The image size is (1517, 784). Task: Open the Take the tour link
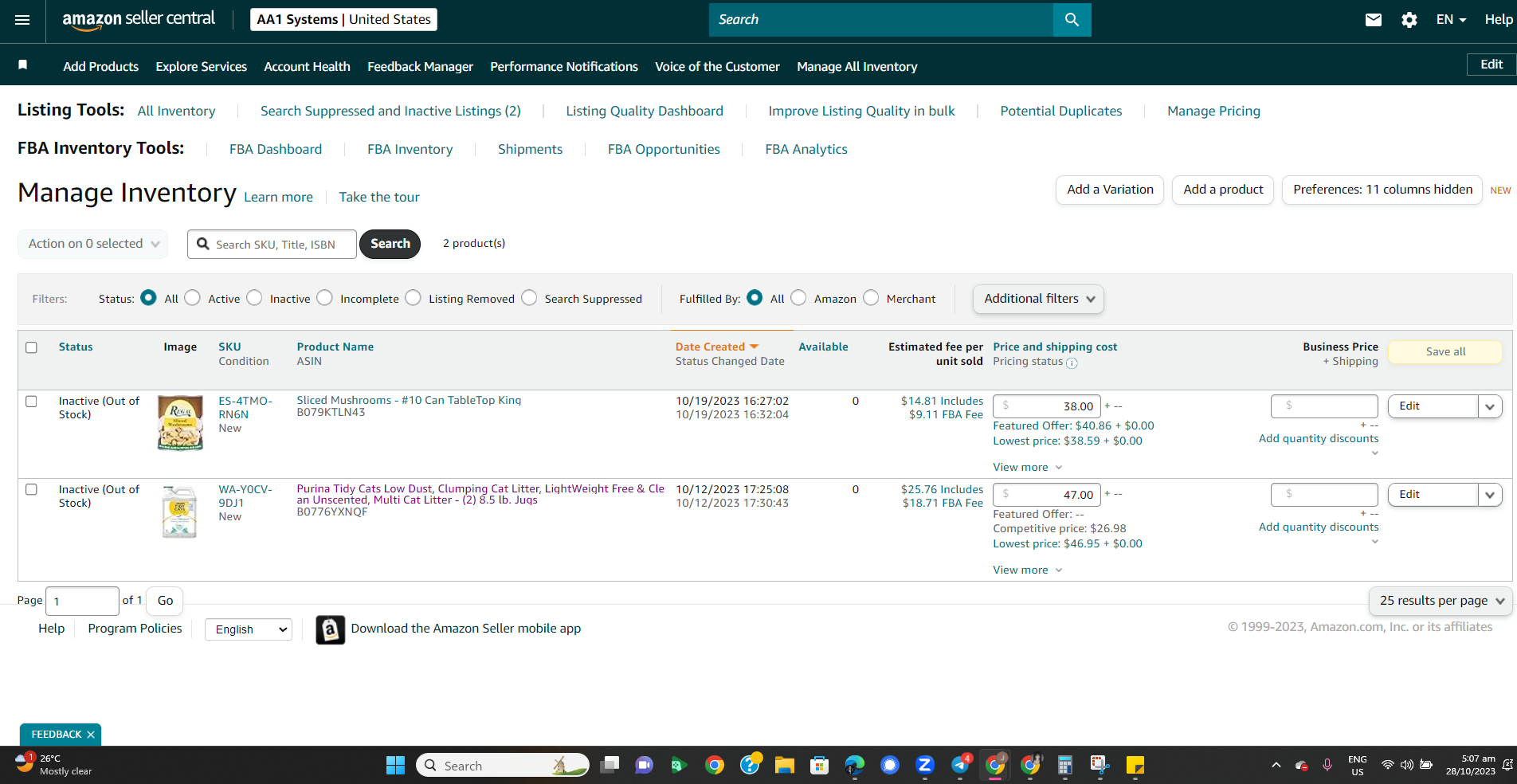pyautogui.click(x=379, y=197)
